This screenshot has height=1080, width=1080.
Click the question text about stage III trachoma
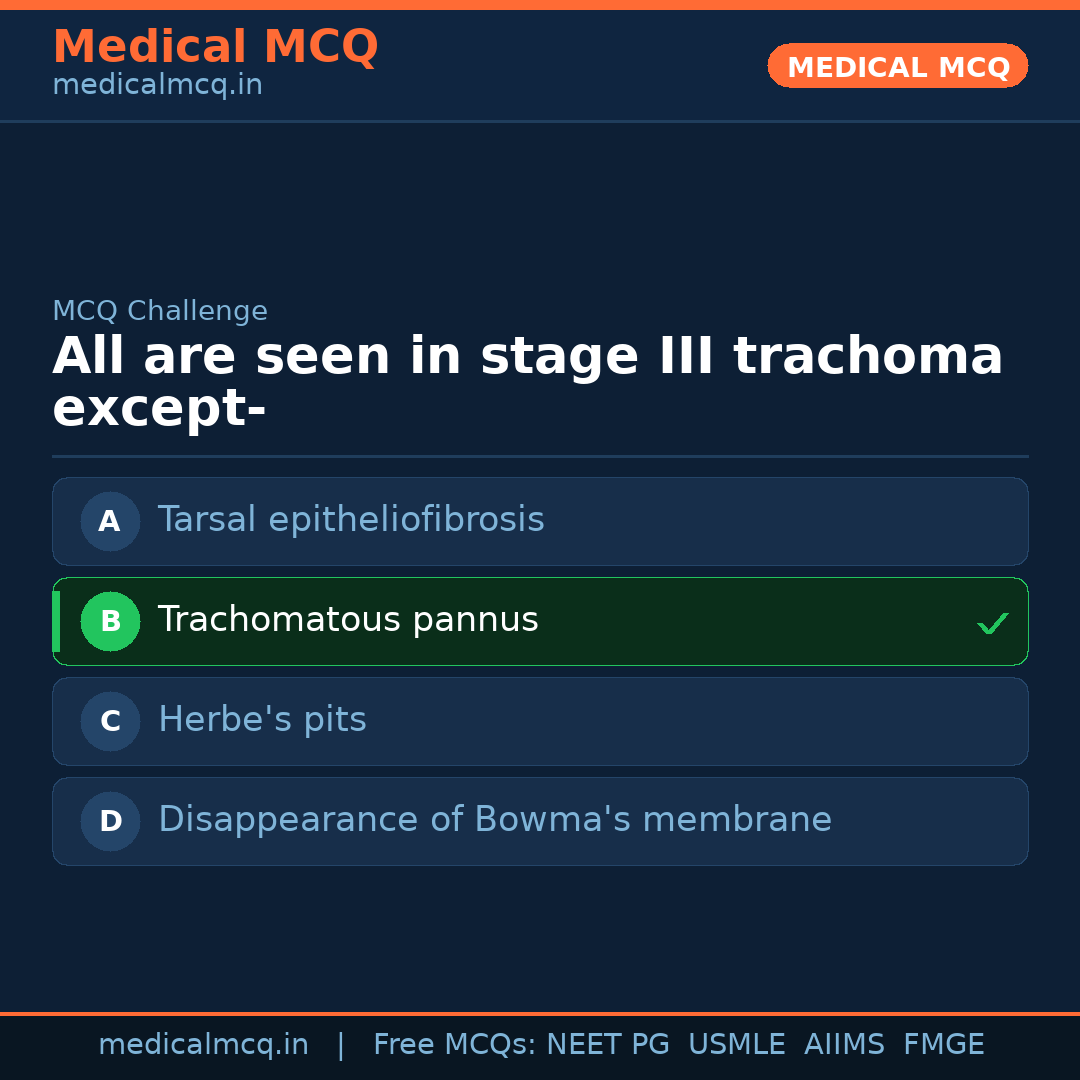pyautogui.click(x=527, y=382)
